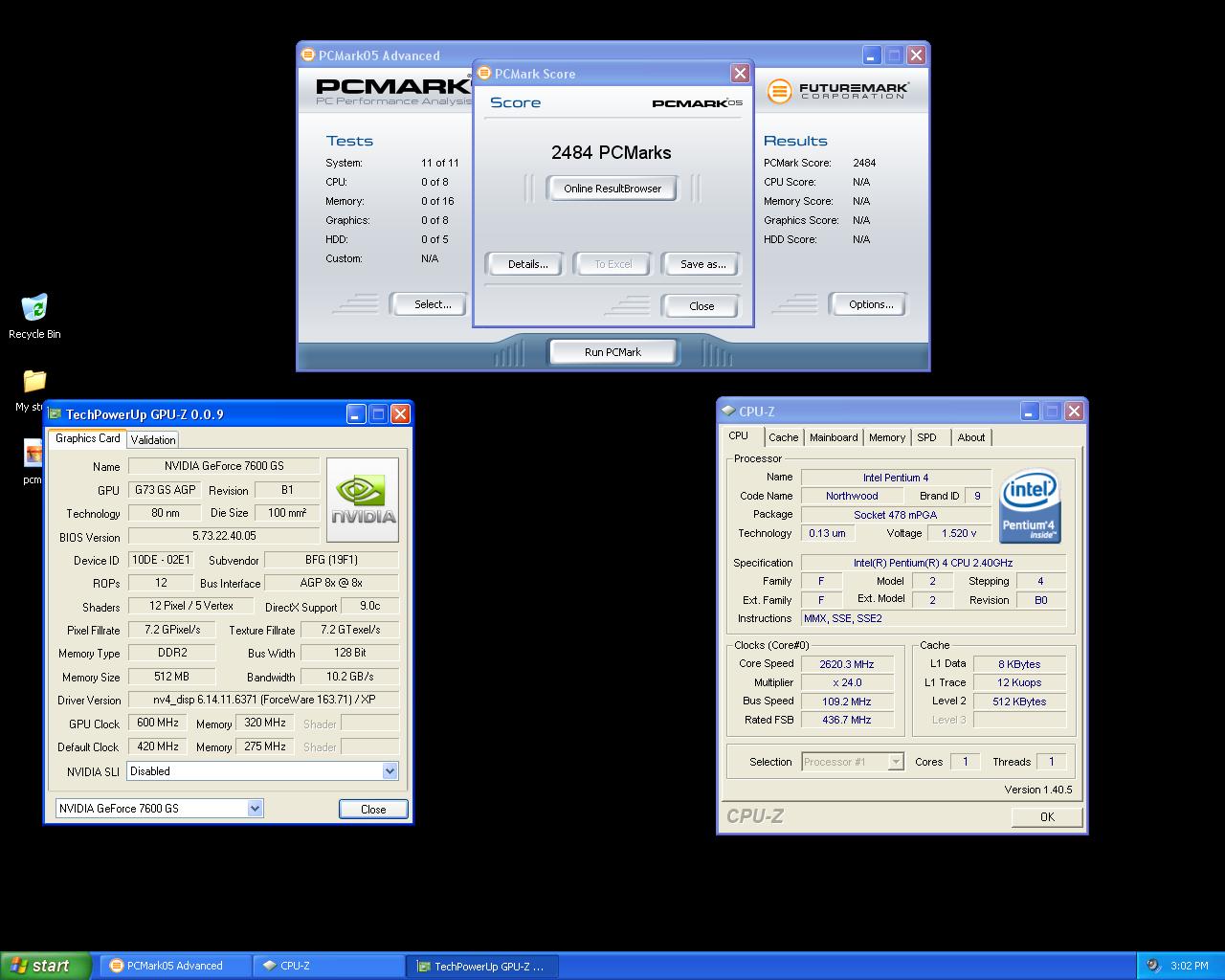The width and height of the screenshot is (1225, 980).
Task: Click the Bandwidth value 10.2 GB/s
Action: [349, 677]
